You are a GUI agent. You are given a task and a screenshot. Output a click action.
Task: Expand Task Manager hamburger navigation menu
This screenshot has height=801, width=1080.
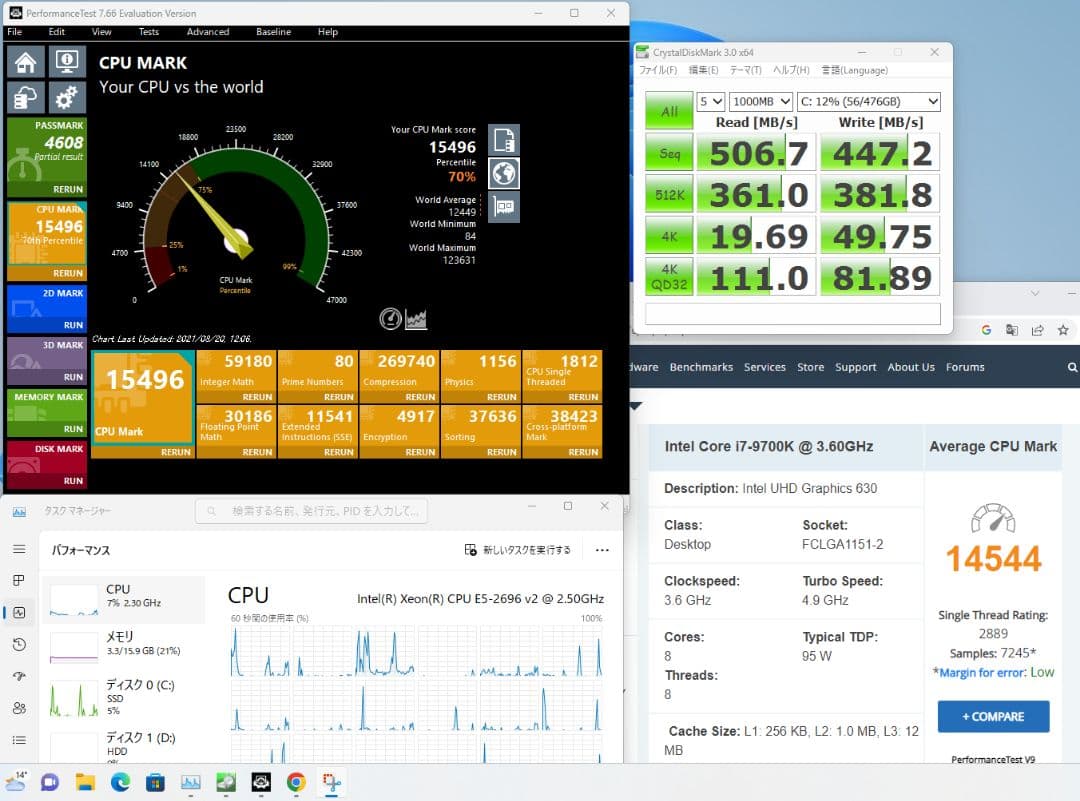pyautogui.click(x=19, y=549)
